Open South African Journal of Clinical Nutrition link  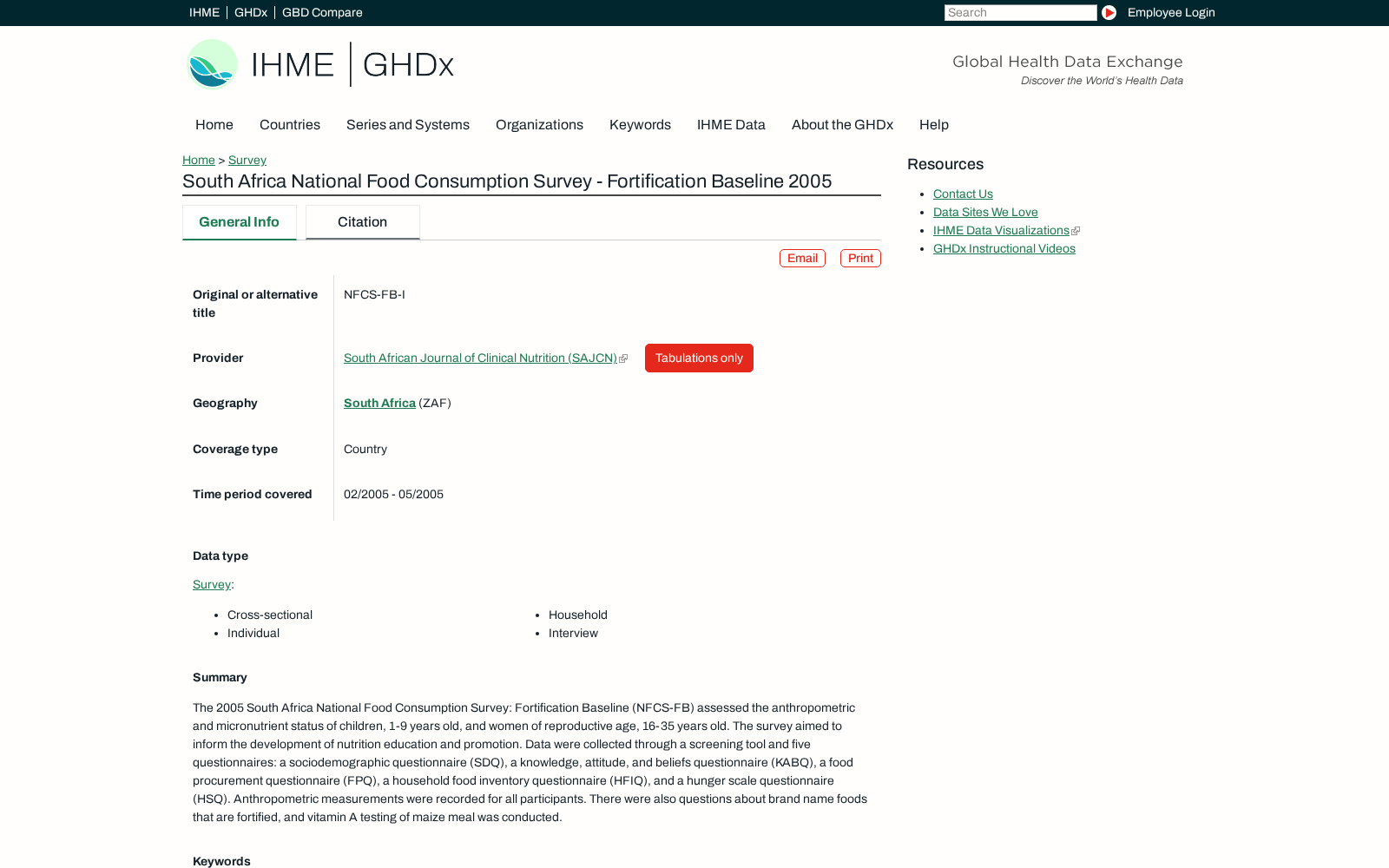point(480,358)
